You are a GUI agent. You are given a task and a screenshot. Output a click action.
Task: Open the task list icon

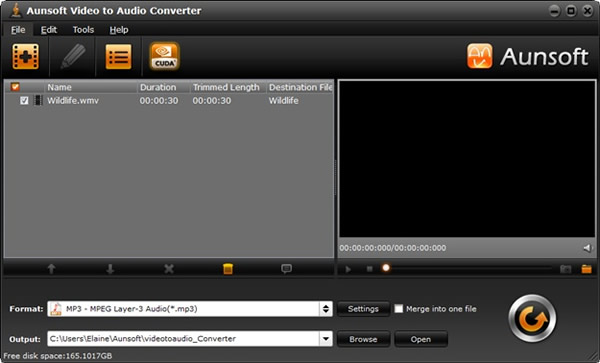[118, 57]
